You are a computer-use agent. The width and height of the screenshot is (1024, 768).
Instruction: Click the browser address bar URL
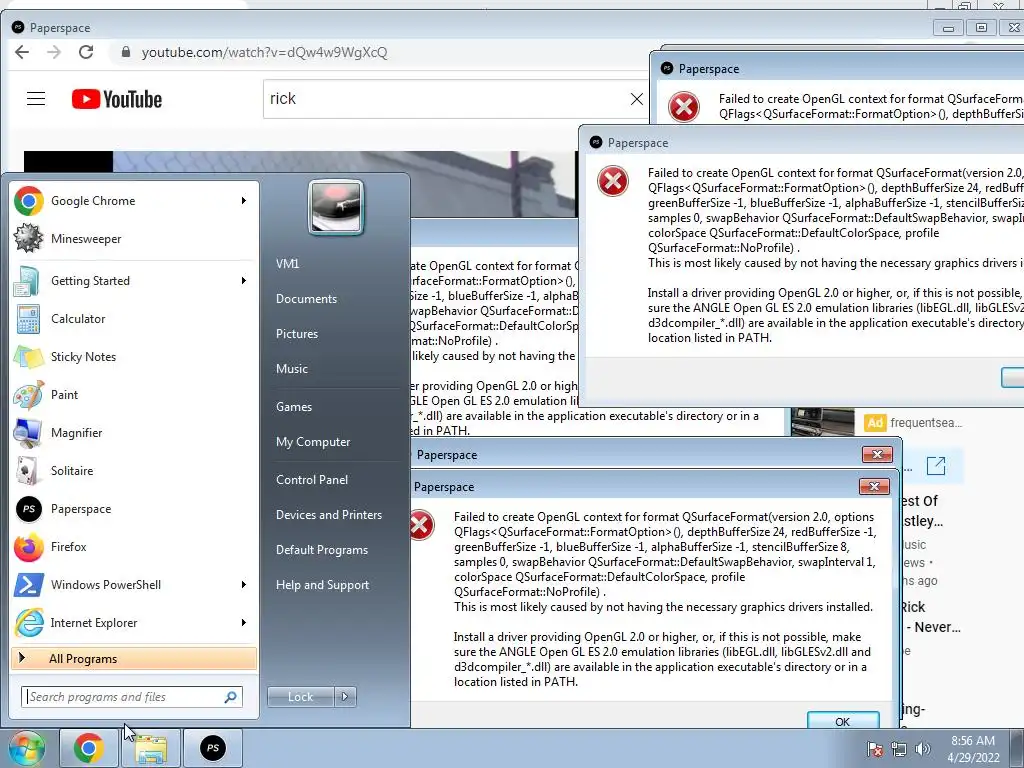264,52
